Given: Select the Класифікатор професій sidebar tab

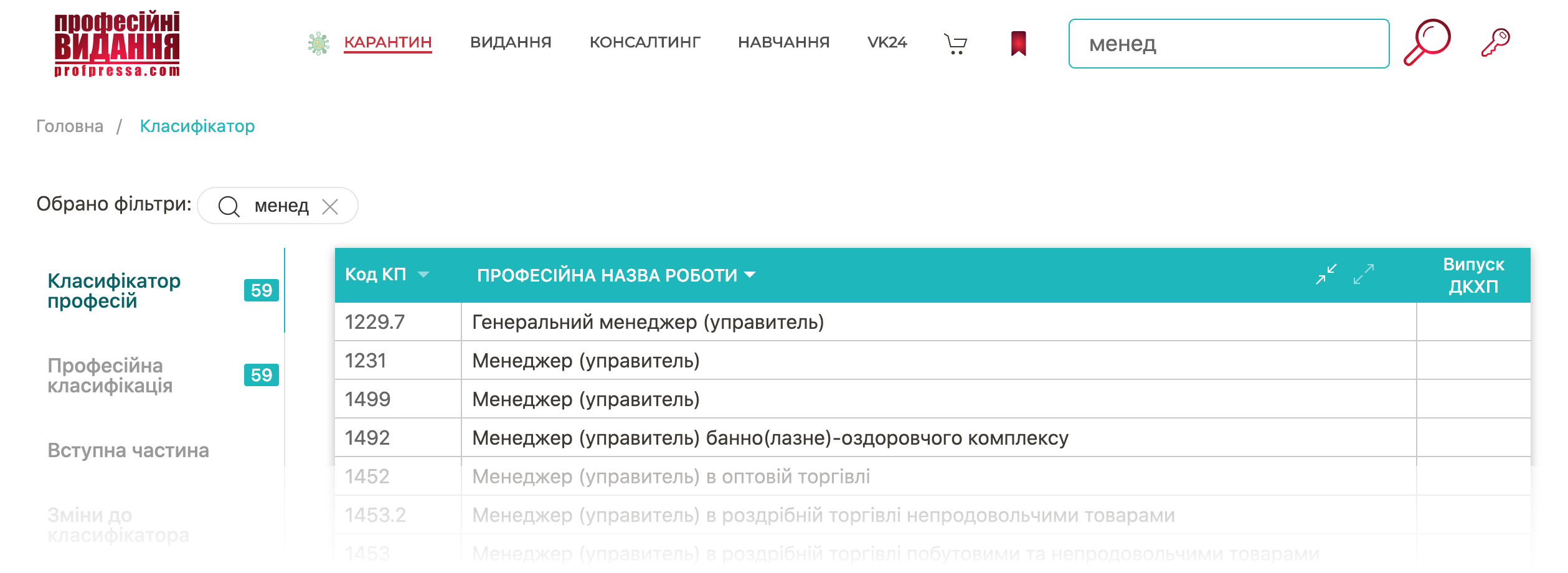Looking at the screenshot, I should [114, 291].
